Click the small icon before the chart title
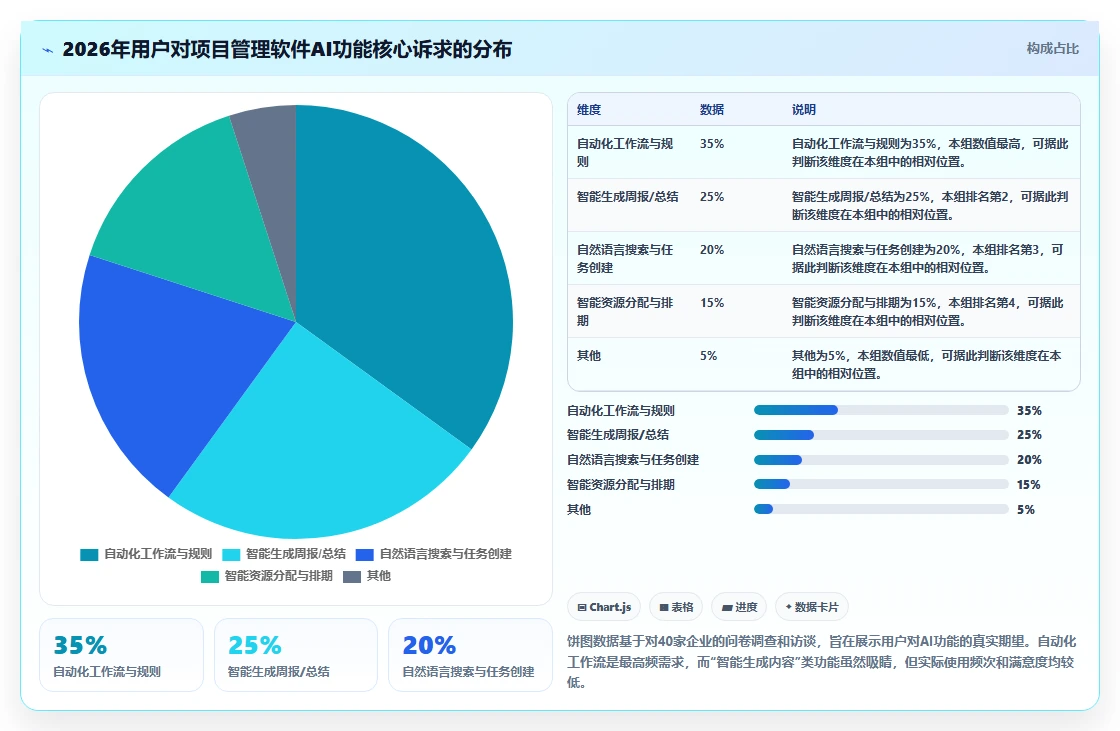Image resolution: width=1120 pixels, height=731 pixels. (x=48, y=50)
